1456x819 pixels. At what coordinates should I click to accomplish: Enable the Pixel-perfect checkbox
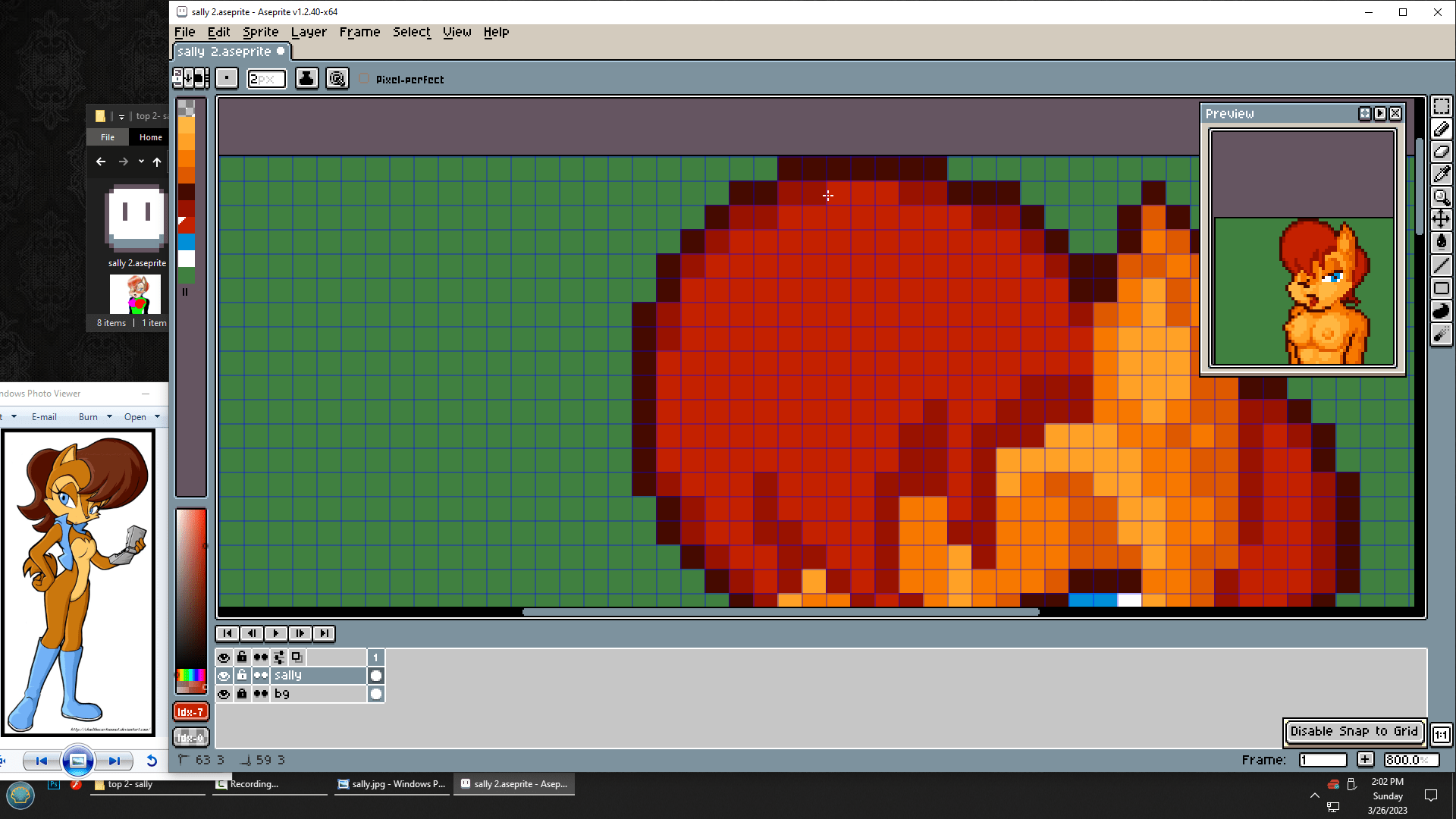[365, 79]
